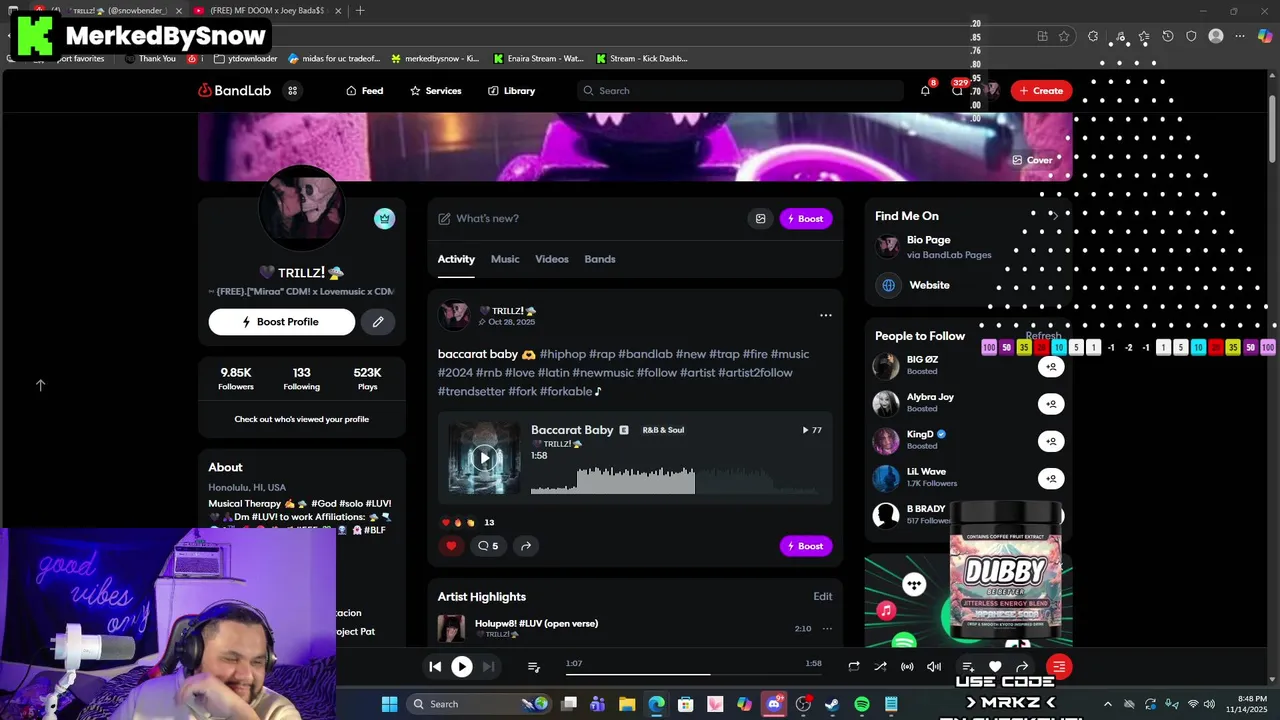The height and width of the screenshot is (720, 1280).
Task: Open the track queue list icon beside next
Action: (534, 667)
